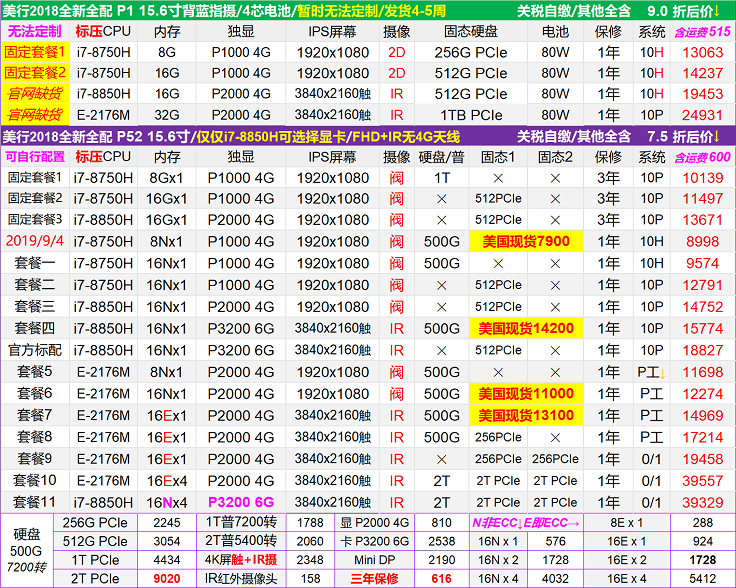The image size is (736, 588).
Task: Click the 可自行配置 label cell
Action: (35, 157)
